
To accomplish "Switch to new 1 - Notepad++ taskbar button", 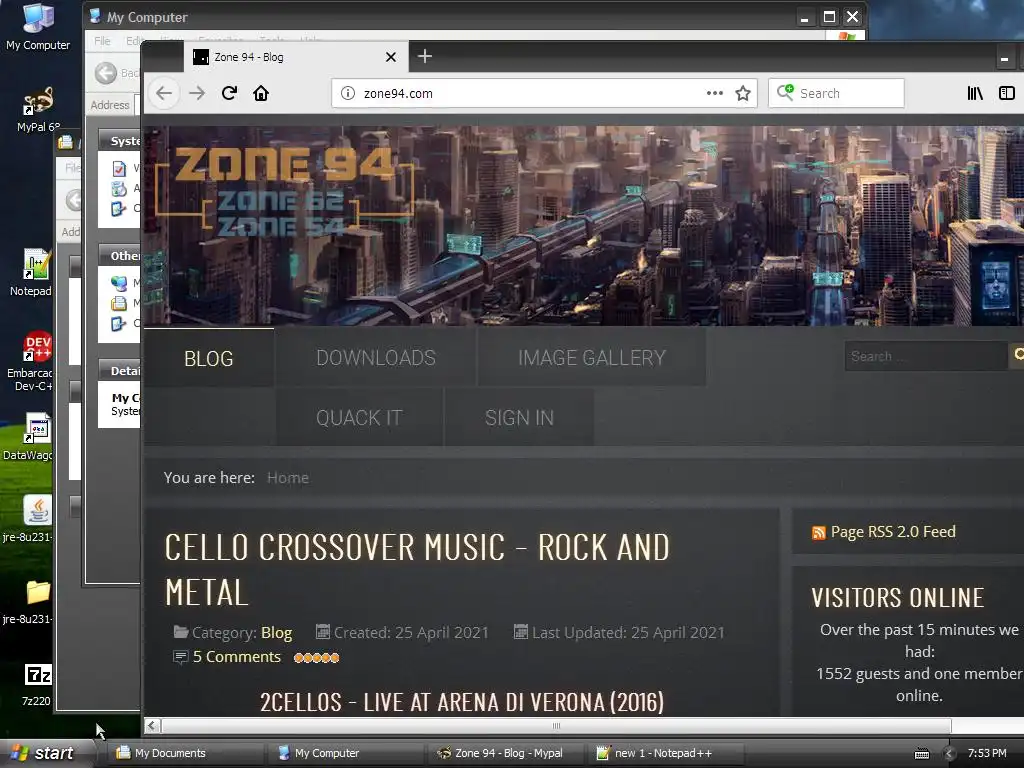I will [665, 753].
